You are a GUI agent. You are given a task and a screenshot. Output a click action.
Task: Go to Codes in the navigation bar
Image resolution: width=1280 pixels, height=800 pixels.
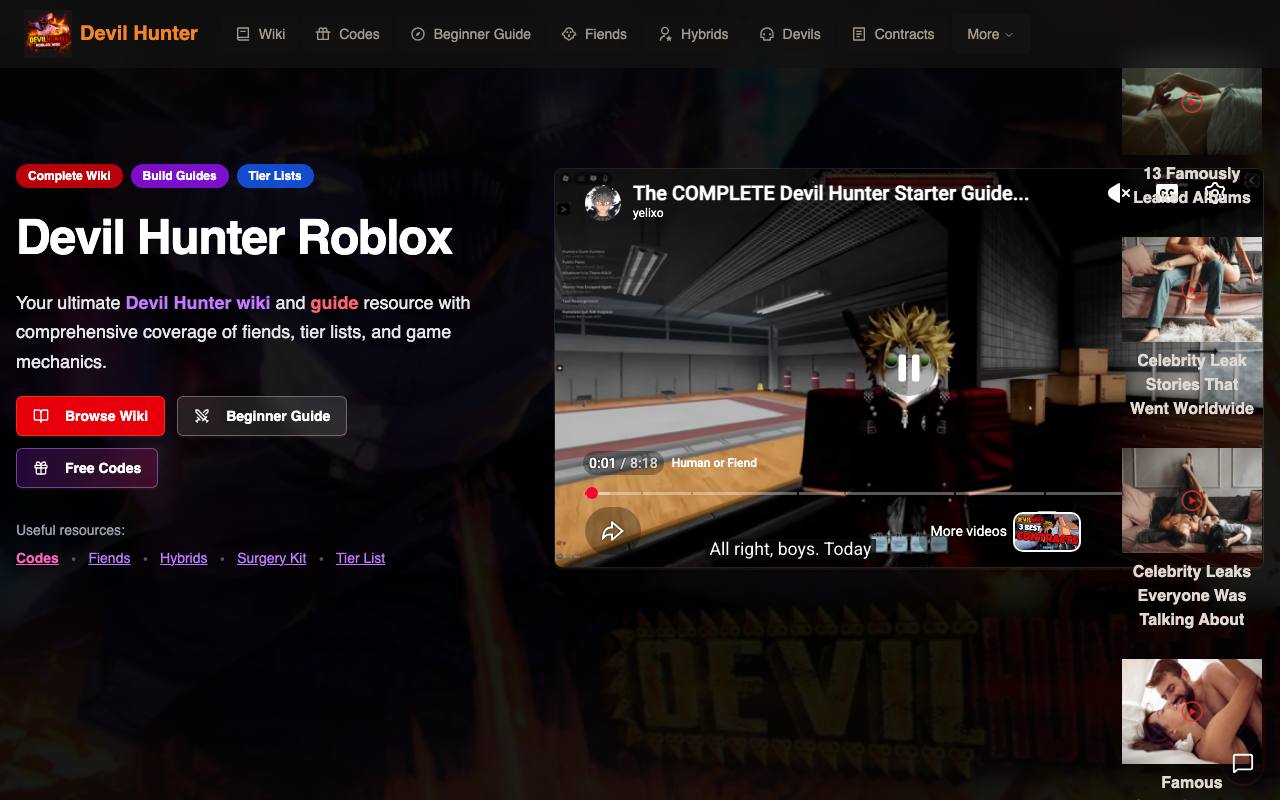[348, 34]
